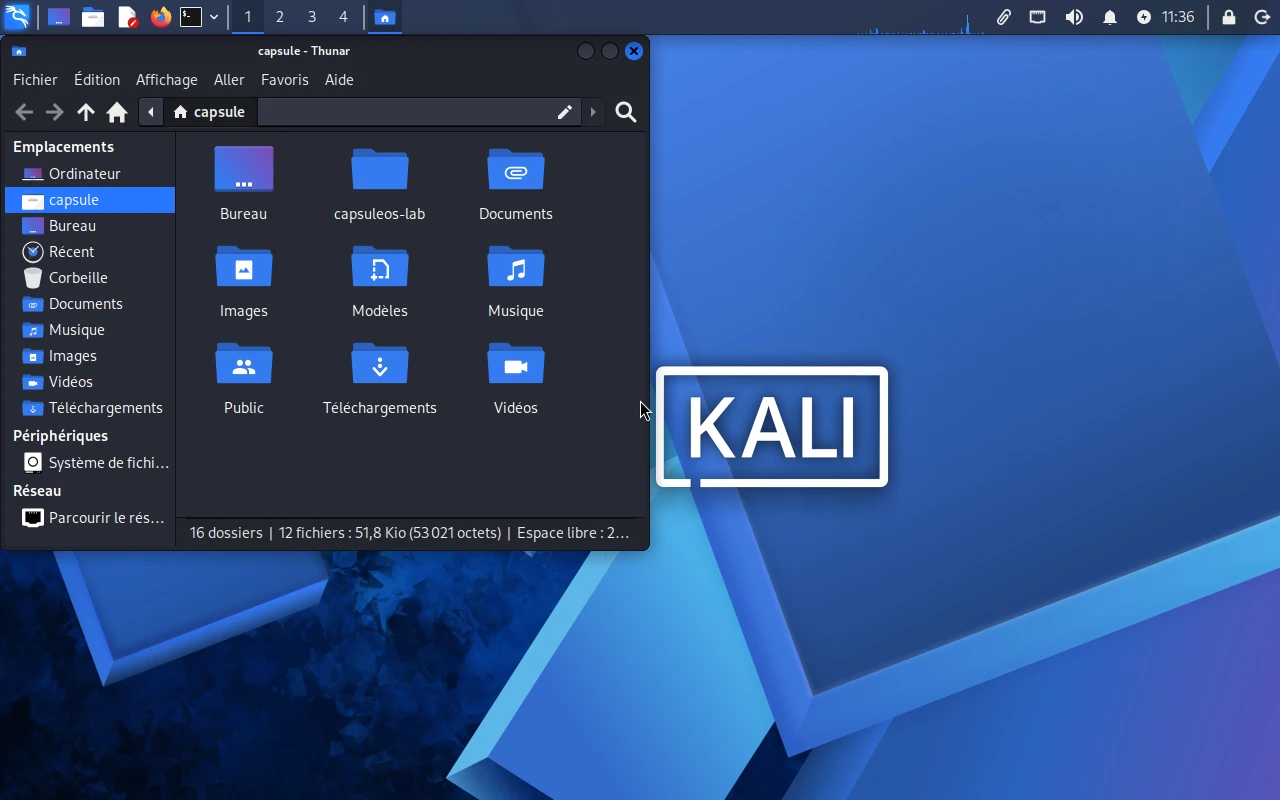Select Récent in the sidebar
Screen dimensions: 1280x800
click(90, 252)
